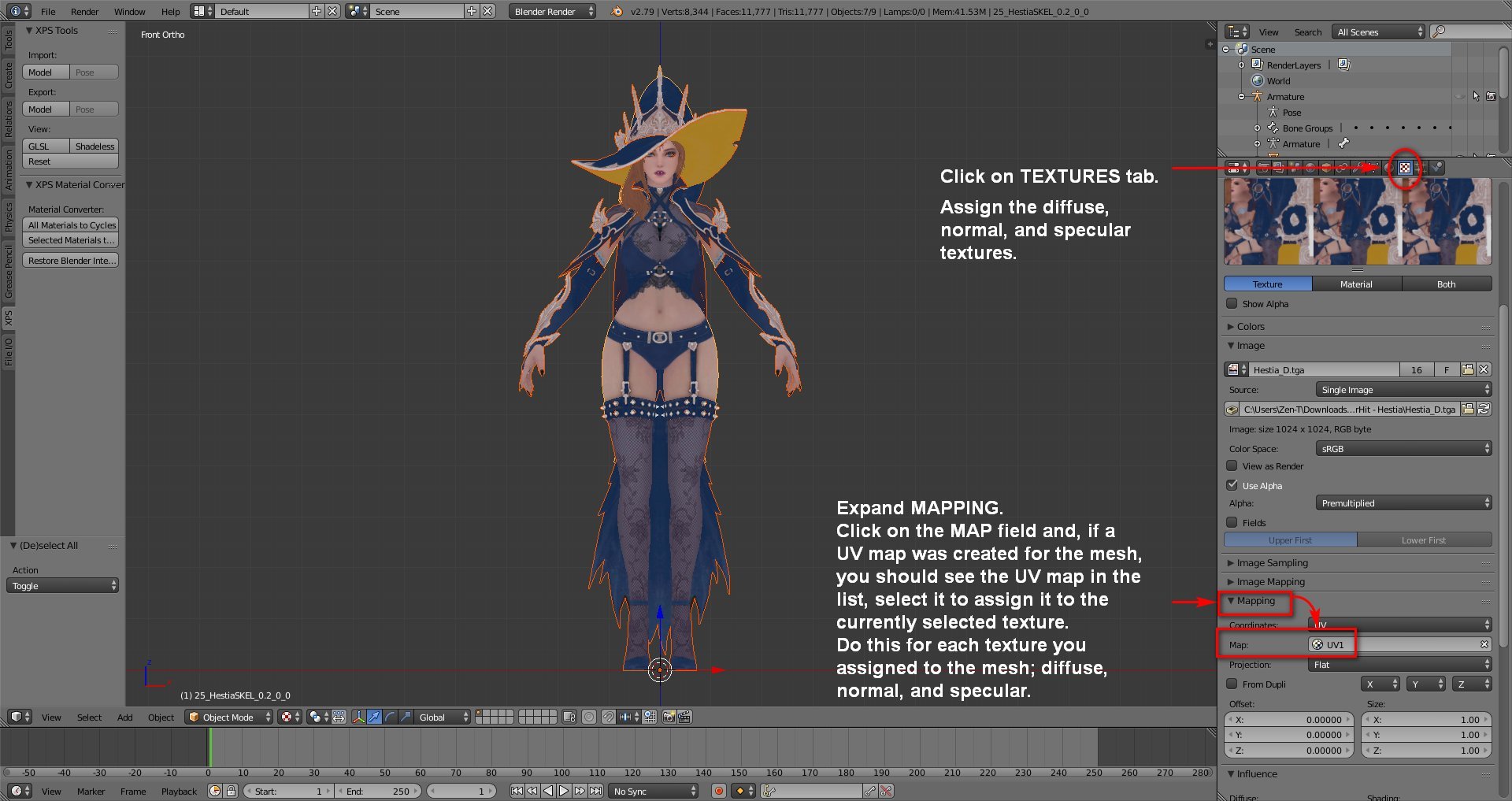Click the open image folder icon beside Hestia_D.tga
The height and width of the screenshot is (801, 1512).
1468,369
